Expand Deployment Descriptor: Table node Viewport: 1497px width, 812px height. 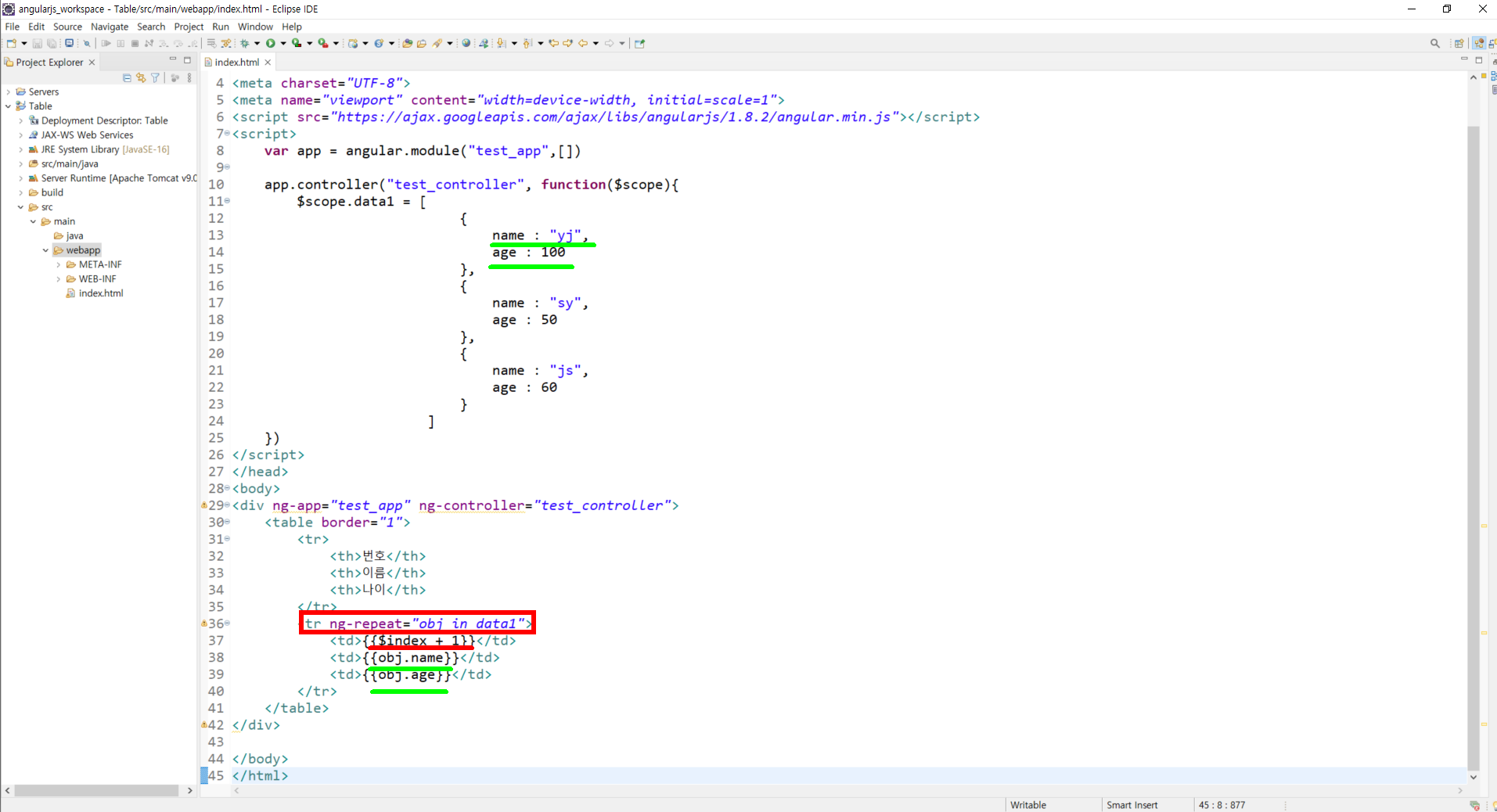[x=21, y=120]
